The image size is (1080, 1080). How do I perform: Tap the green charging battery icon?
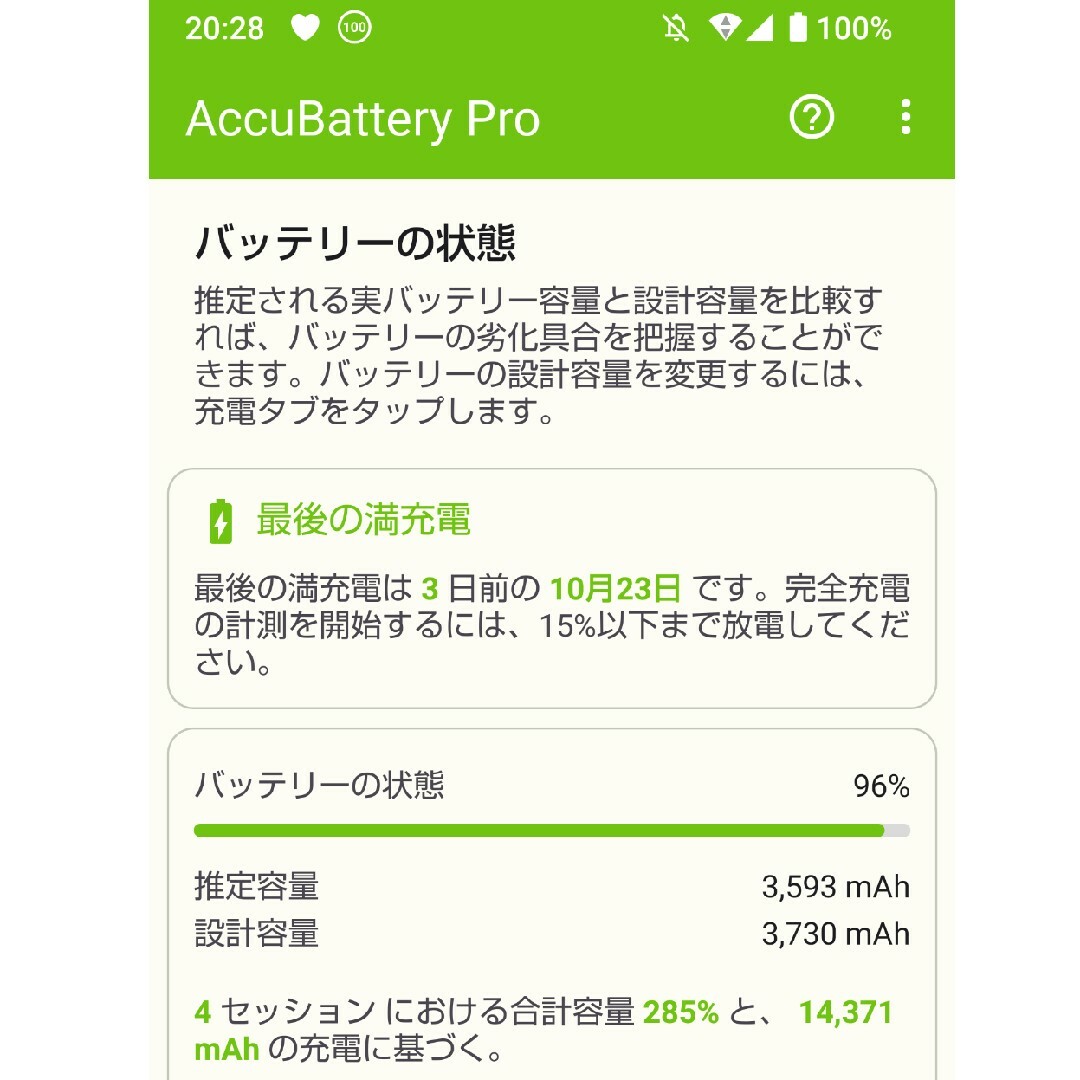pyautogui.click(x=220, y=521)
